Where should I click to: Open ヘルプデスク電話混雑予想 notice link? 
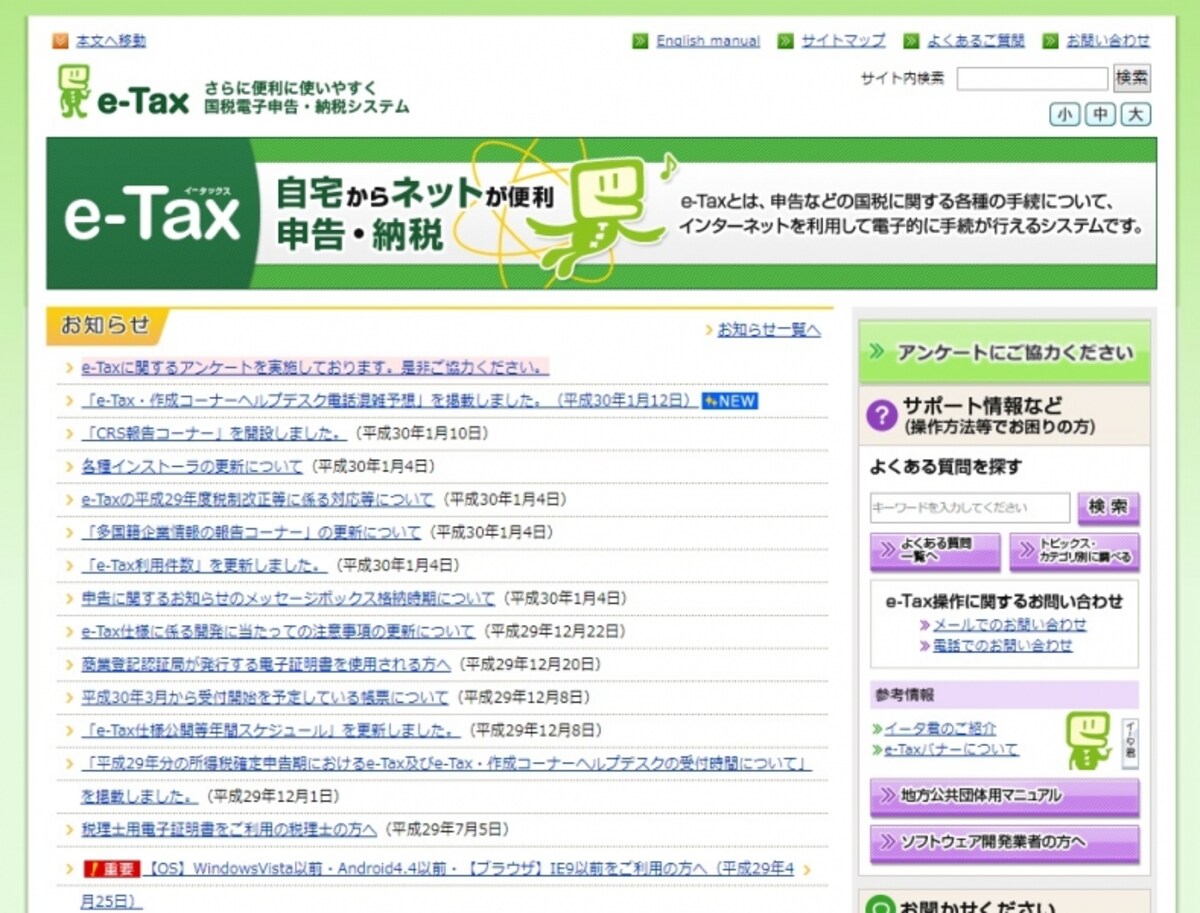(388, 400)
